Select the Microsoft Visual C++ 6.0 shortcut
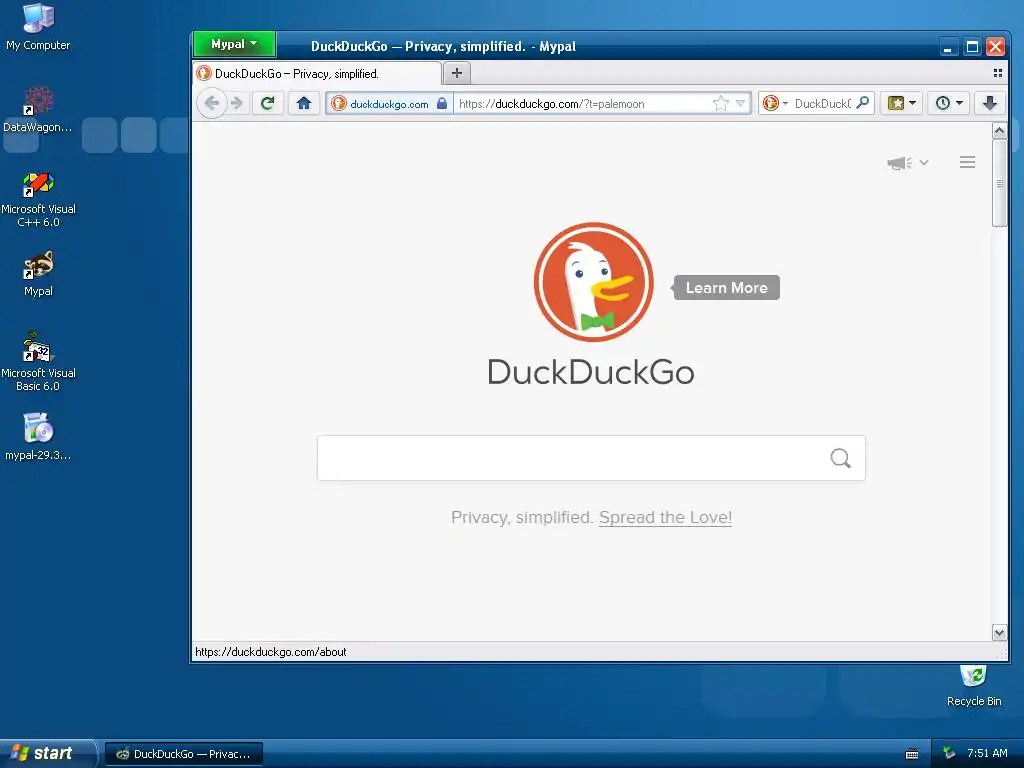 38,199
